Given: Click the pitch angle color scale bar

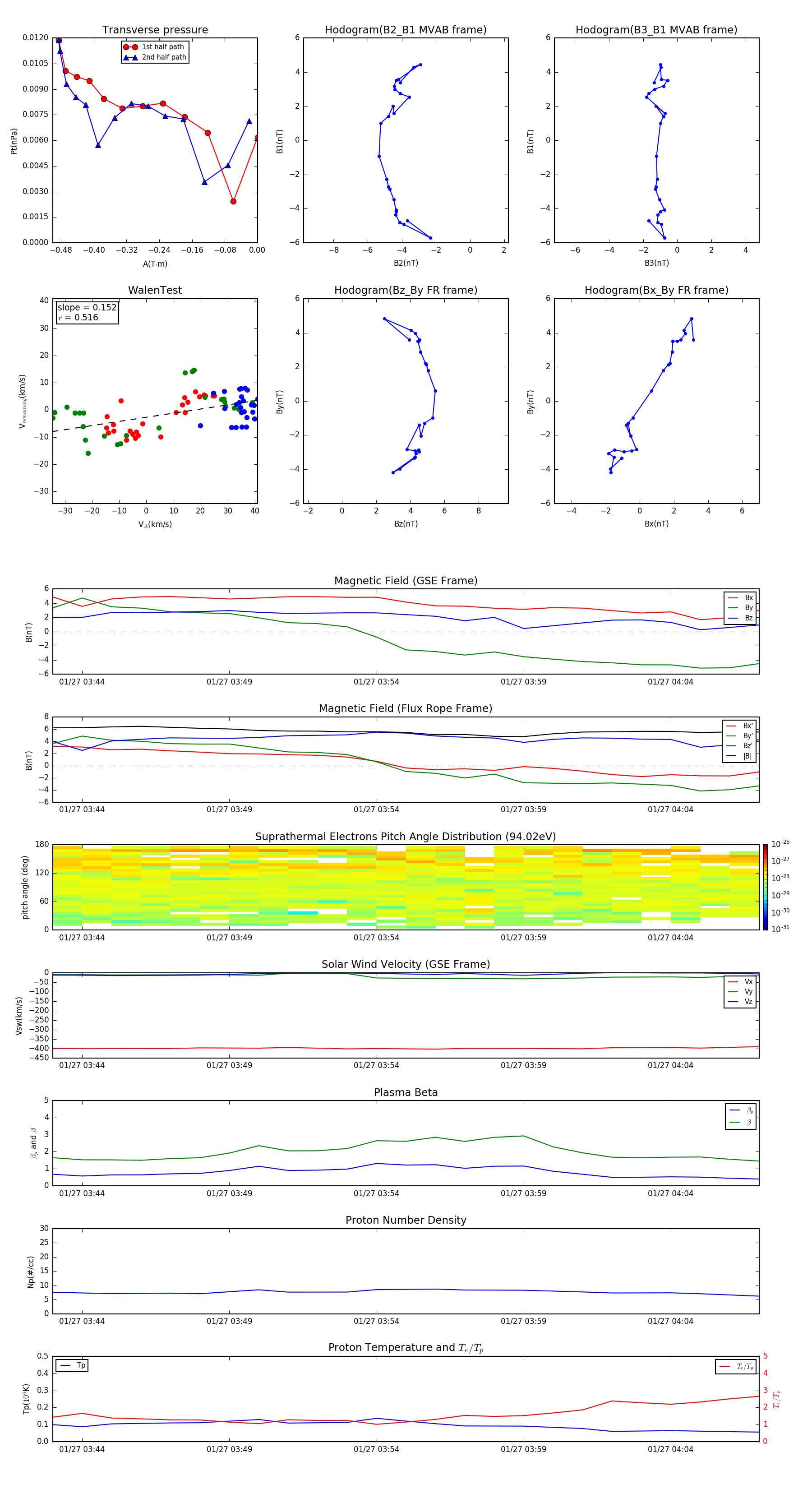Looking at the screenshot, I should pyautogui.click(x=765, y=887).
